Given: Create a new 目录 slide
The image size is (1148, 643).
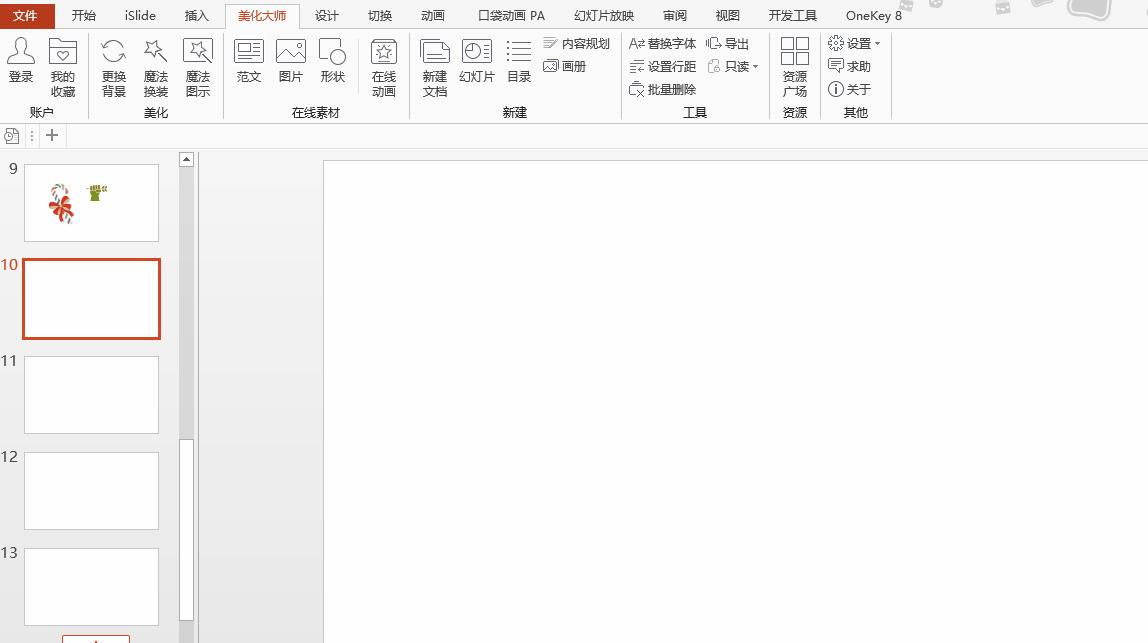Looking at the screenshot, I should coord(518,66).
